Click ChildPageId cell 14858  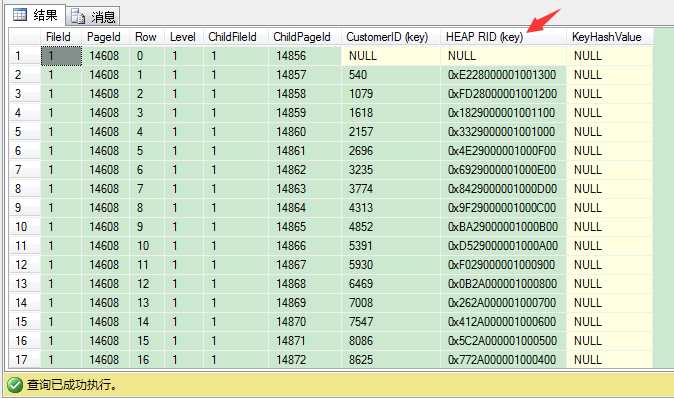305,94
